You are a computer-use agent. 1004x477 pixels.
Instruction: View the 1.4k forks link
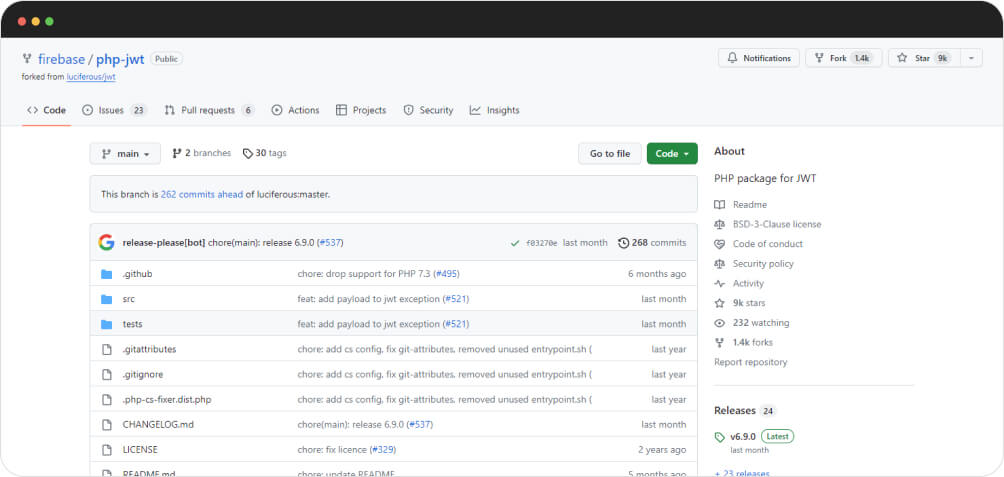tap(753, 343)
